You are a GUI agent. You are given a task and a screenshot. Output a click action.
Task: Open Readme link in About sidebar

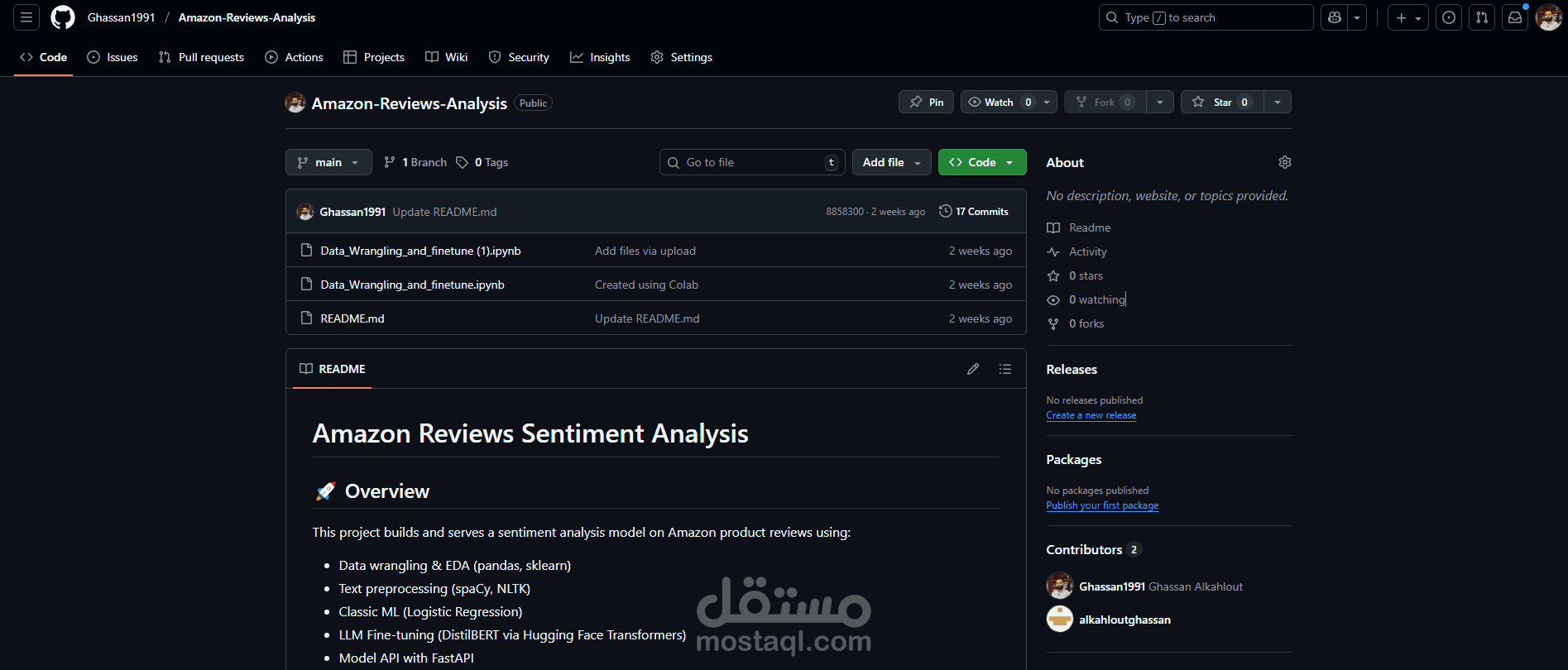(x=1079, y=227)
